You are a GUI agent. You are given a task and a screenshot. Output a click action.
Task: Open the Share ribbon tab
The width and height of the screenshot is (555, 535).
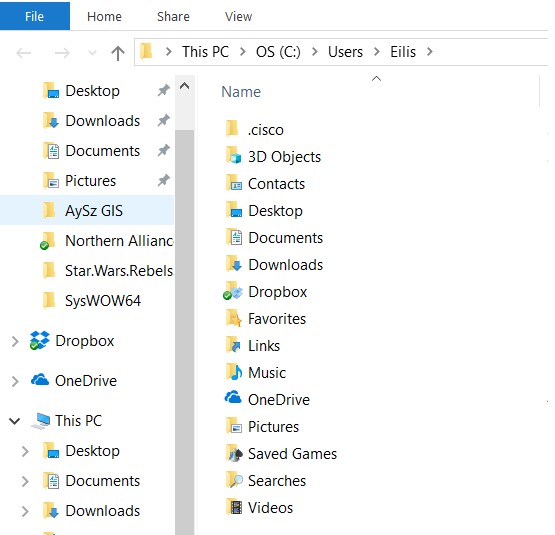pos(173,16)
